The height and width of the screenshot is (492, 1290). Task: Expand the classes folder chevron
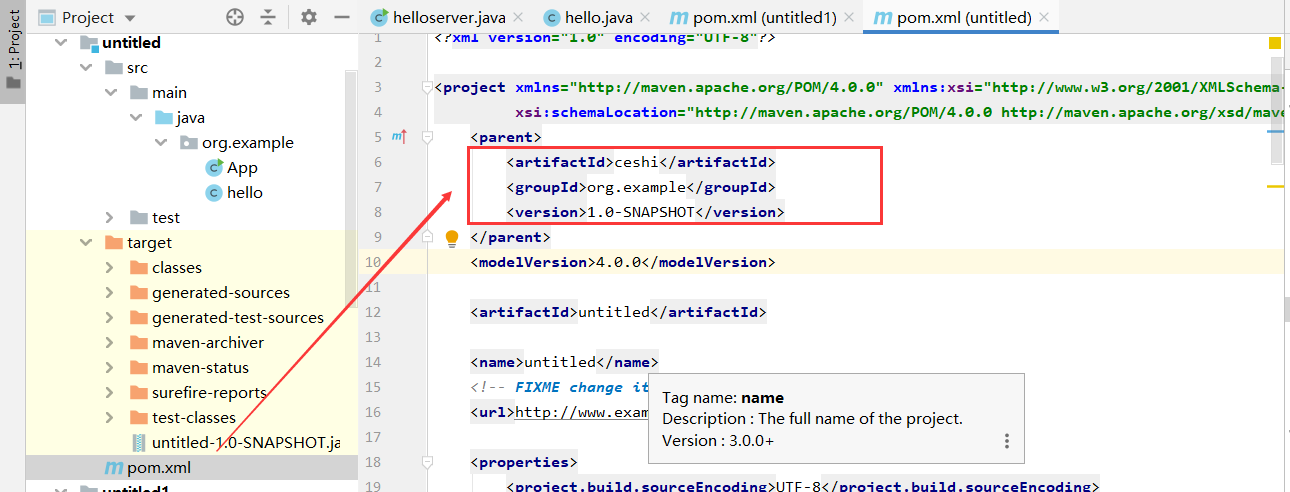110,268
